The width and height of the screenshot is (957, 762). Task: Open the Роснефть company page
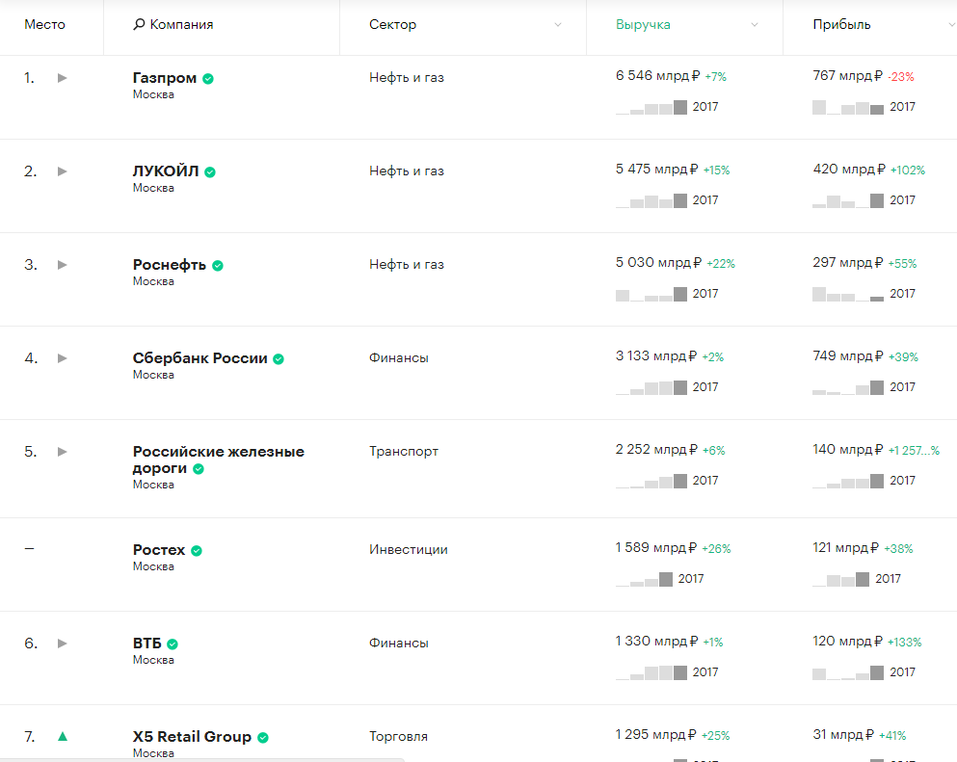(x=169, y=265)
